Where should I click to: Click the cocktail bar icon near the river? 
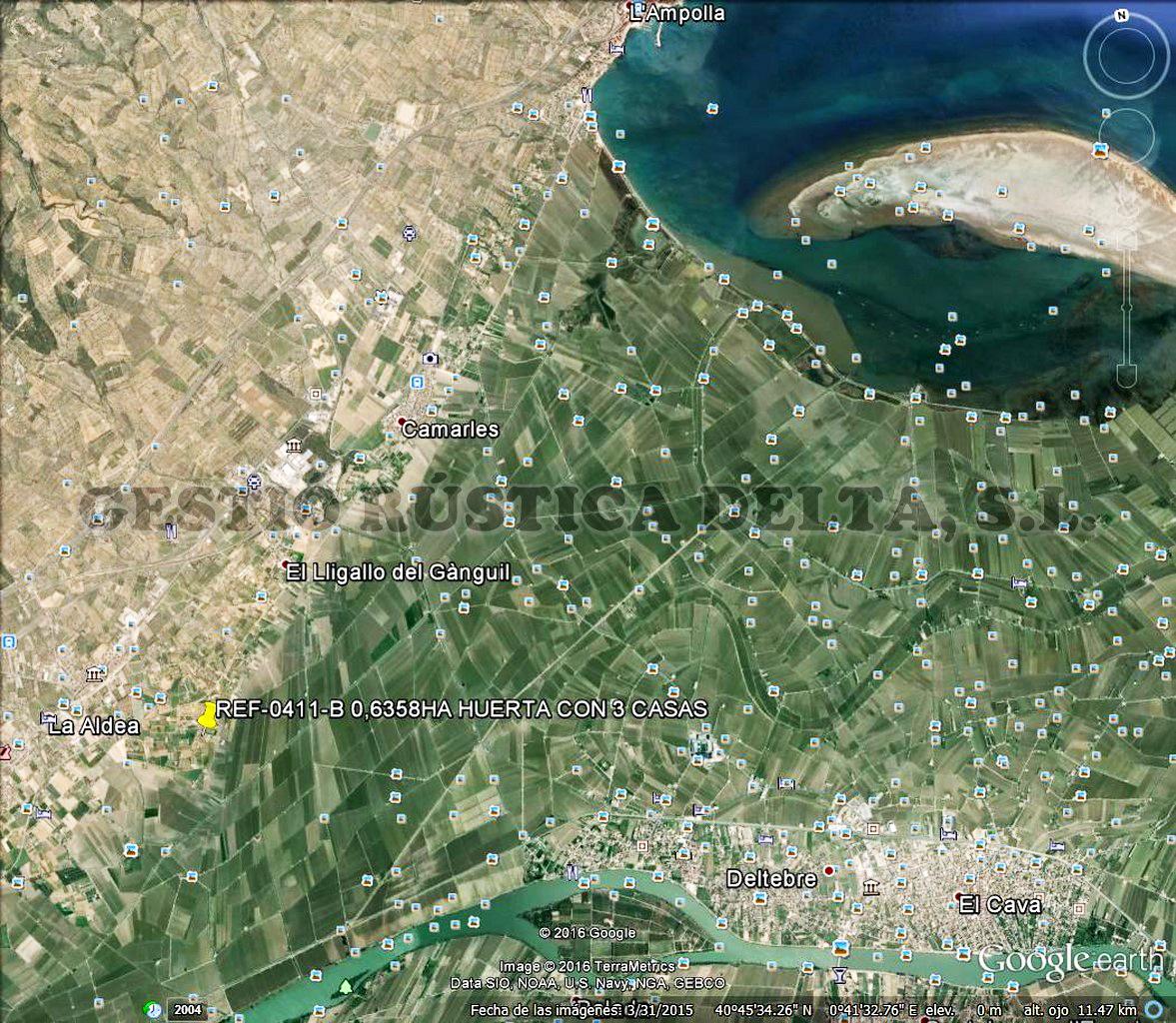(838, 974)
